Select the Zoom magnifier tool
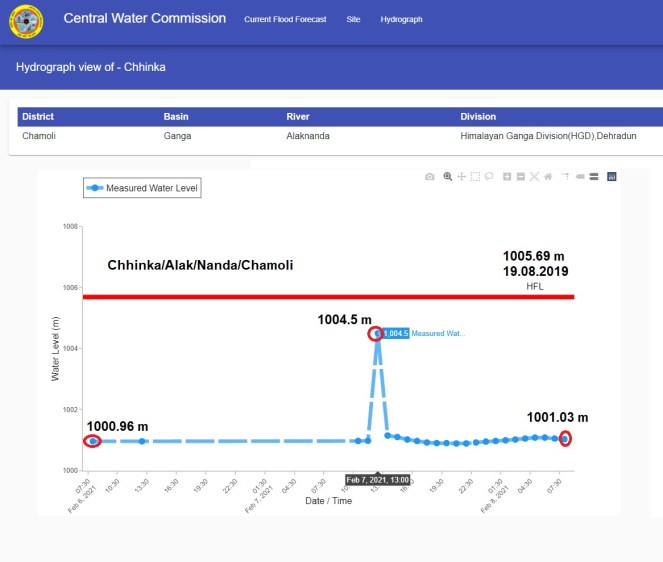Image resolution: width=663 pixels, height=562 pixels. point(447,177)
